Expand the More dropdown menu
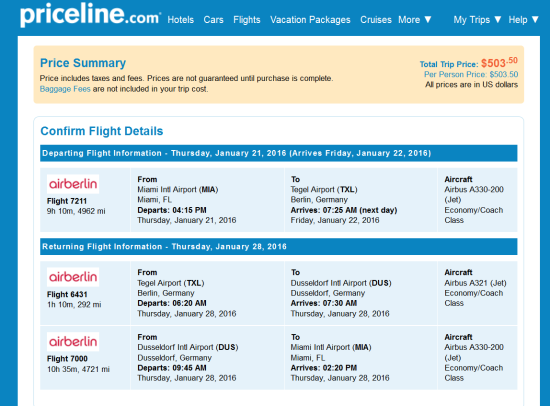The image size is (550, 406). coord(415,20)
